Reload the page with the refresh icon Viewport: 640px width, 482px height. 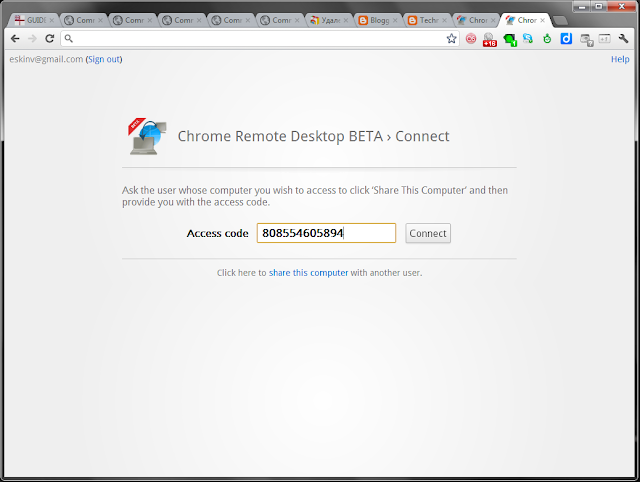pos(50,38)
